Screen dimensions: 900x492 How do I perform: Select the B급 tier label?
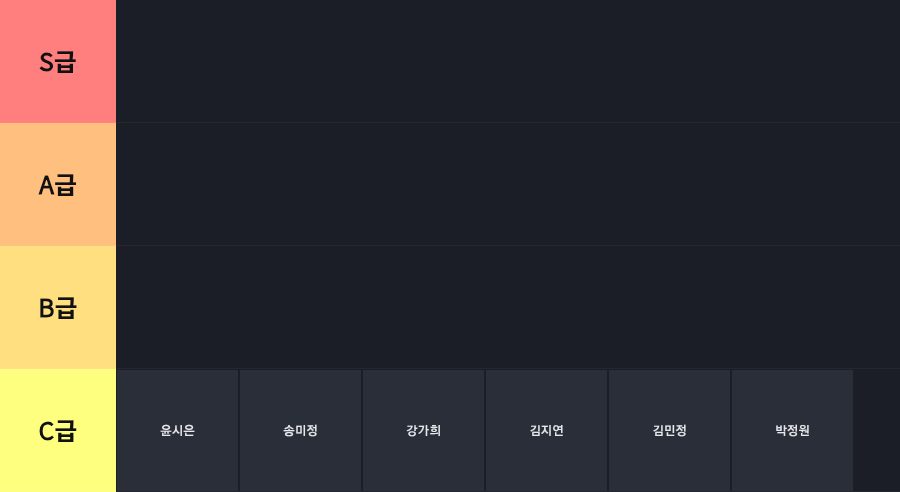tap(57, 308)
